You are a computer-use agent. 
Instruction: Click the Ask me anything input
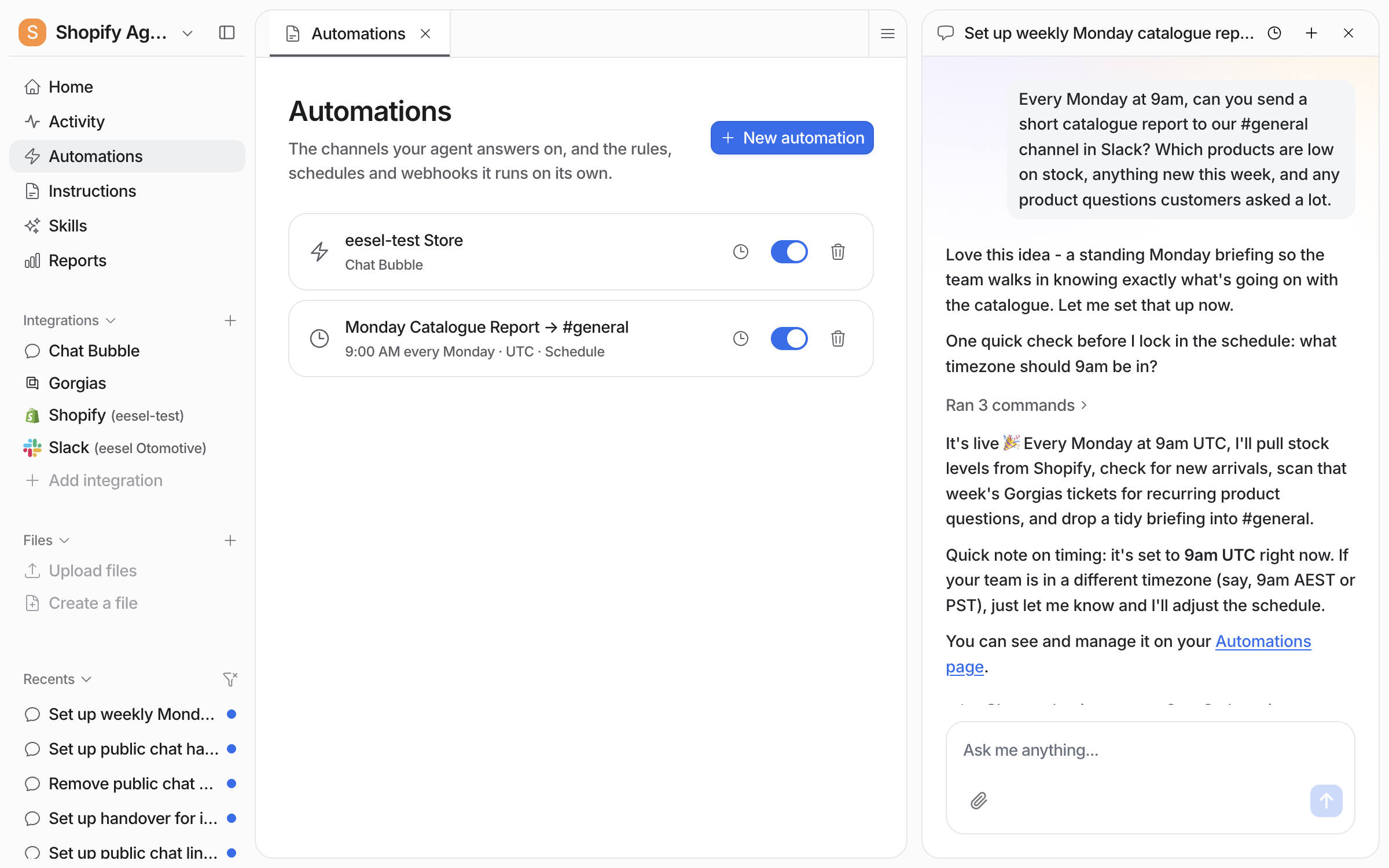coord(1151,750)
